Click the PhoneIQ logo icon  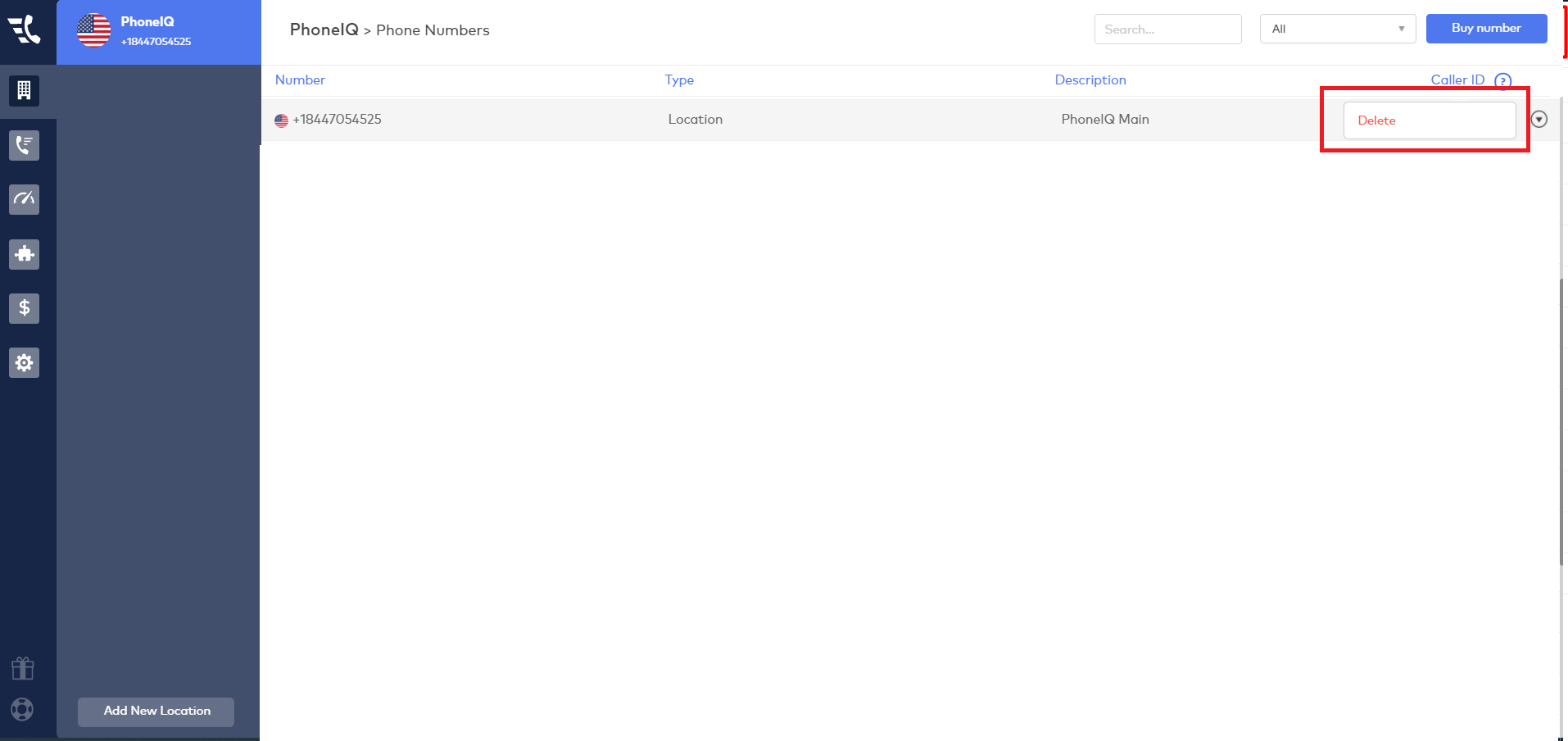pyautogui.click(x=25, y=30)
